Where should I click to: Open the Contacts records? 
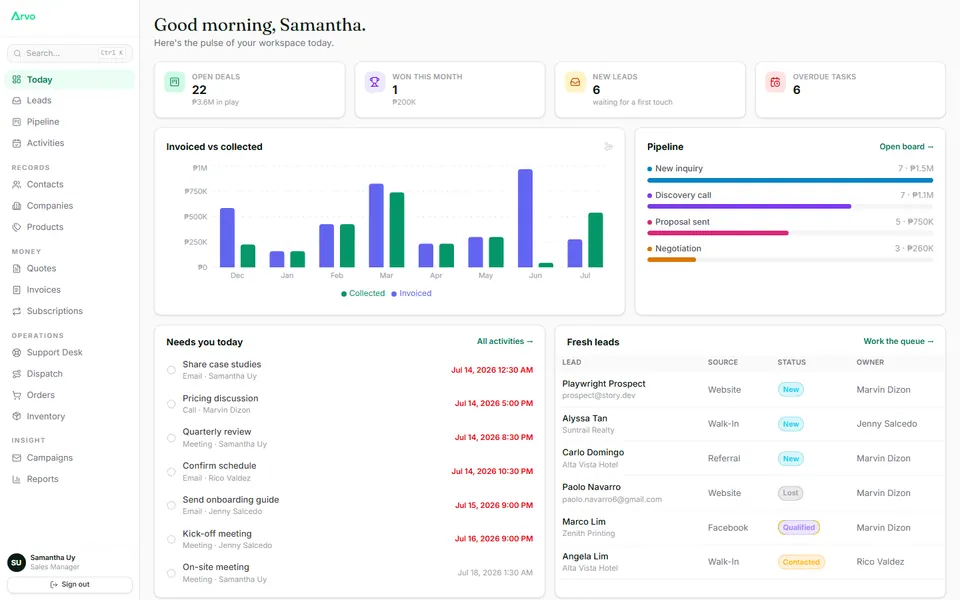[x=70, y=184]
